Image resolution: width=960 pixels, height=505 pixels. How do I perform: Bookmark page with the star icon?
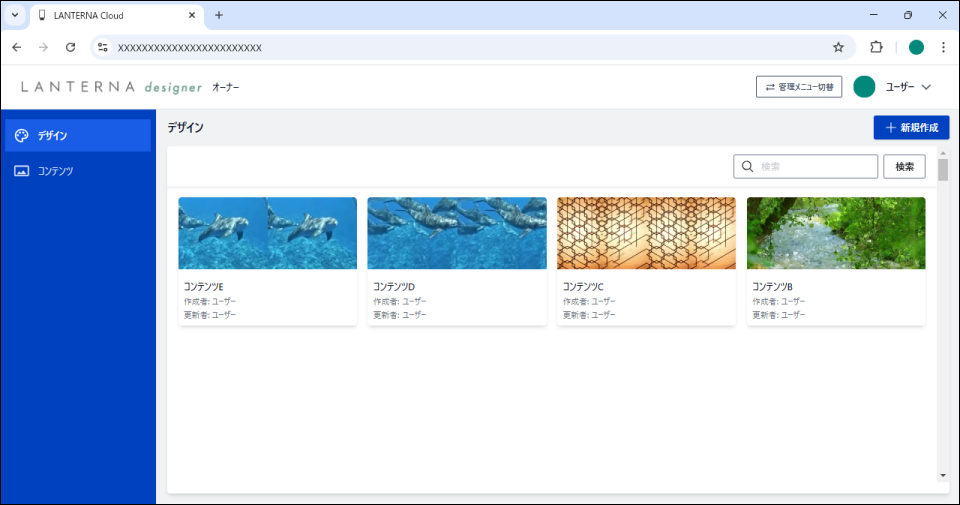[x=838, y=47]
